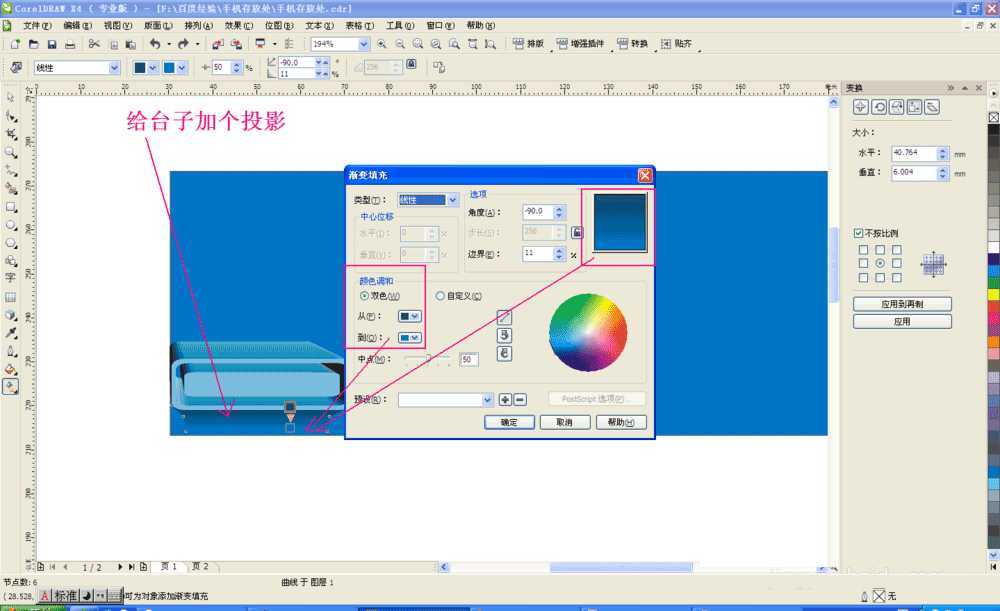Screen dimensions: 1000x611
Task: Select the Shape tool
Action: click(x=11, y=113)
